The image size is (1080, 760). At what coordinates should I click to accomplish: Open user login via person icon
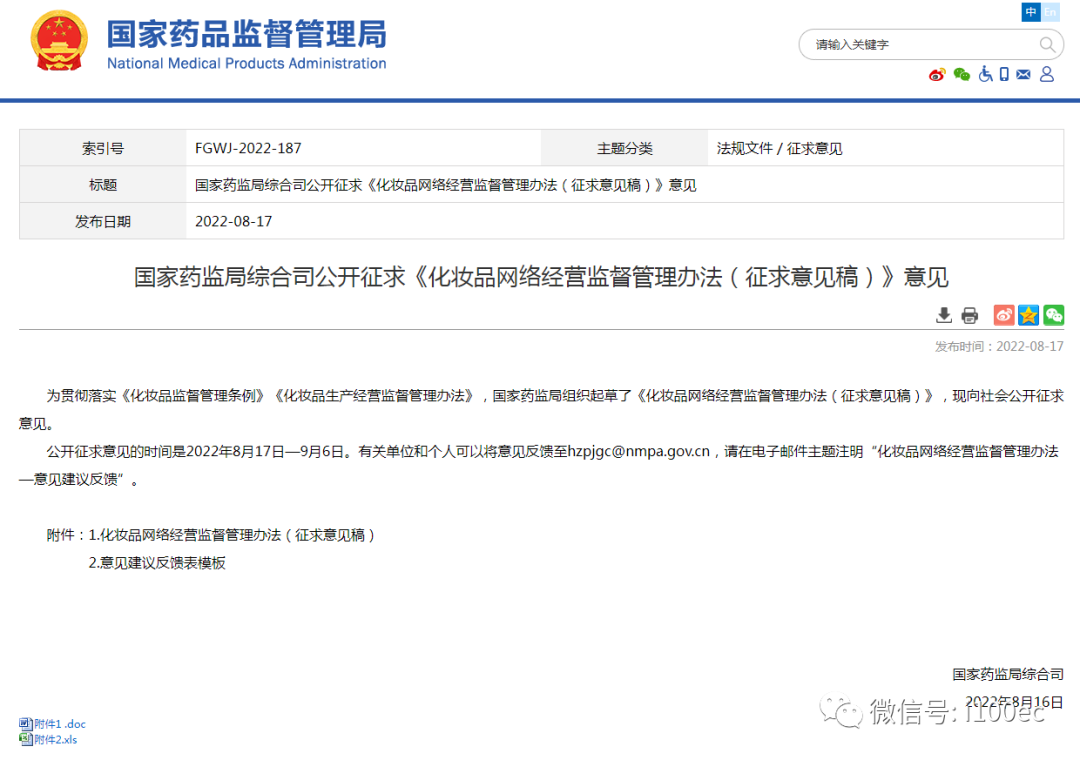pyautogui.click(x=1047, y=74)
